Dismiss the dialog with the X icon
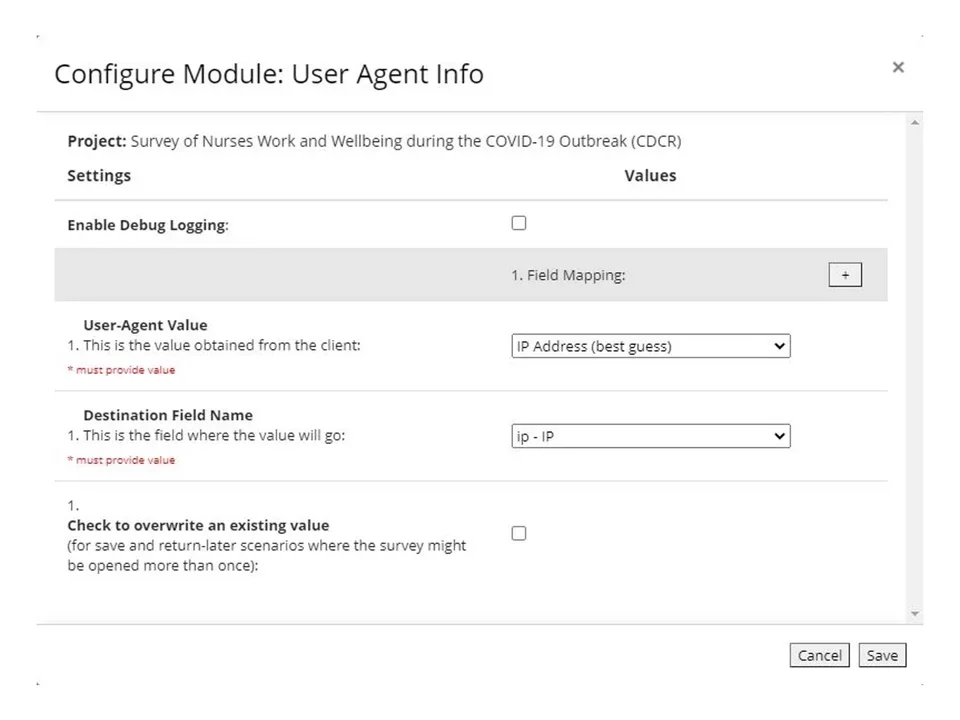Screen dimensions: 960x720 click(x=897, y=67)
